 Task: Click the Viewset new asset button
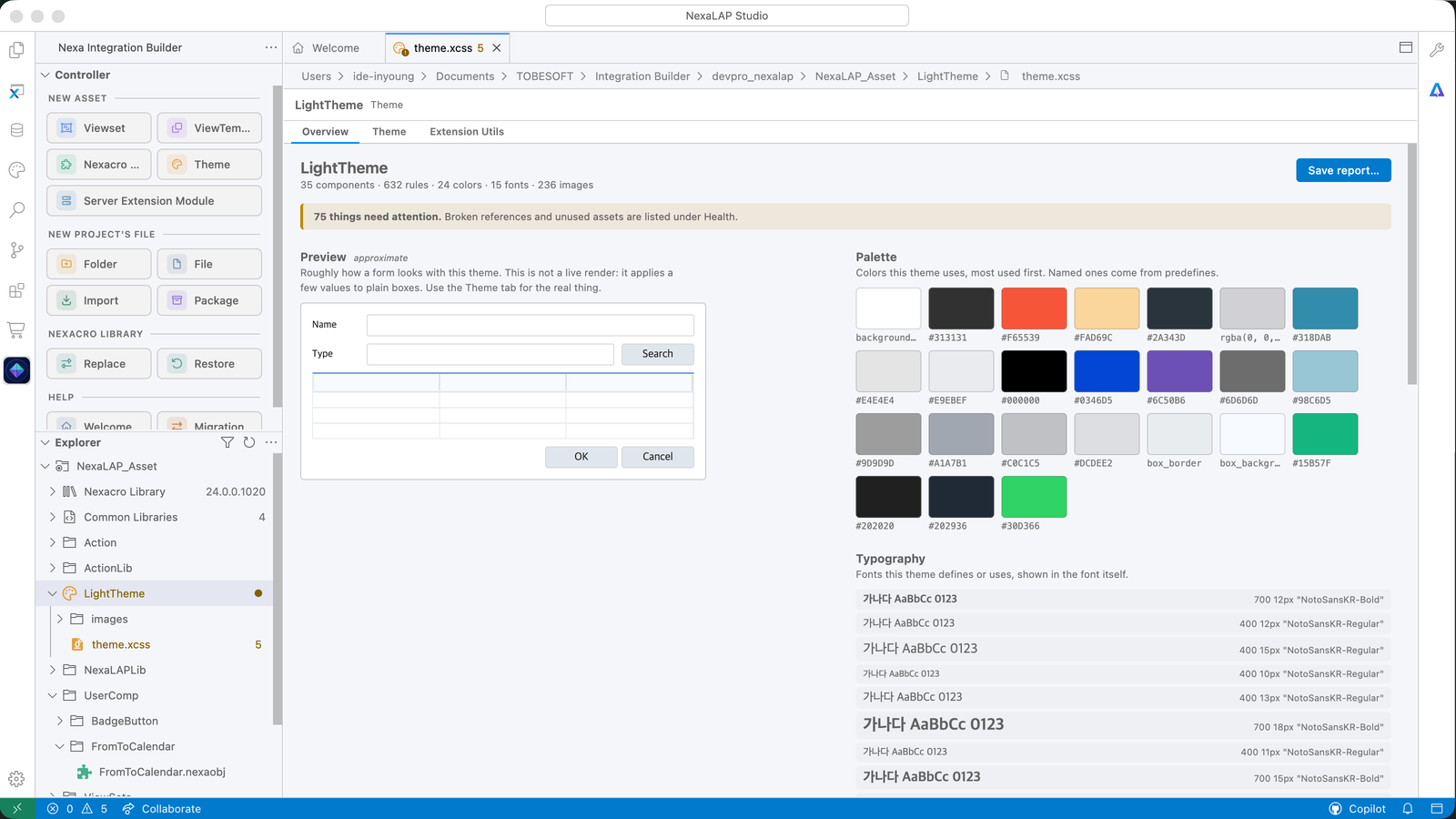pos(99,128)
